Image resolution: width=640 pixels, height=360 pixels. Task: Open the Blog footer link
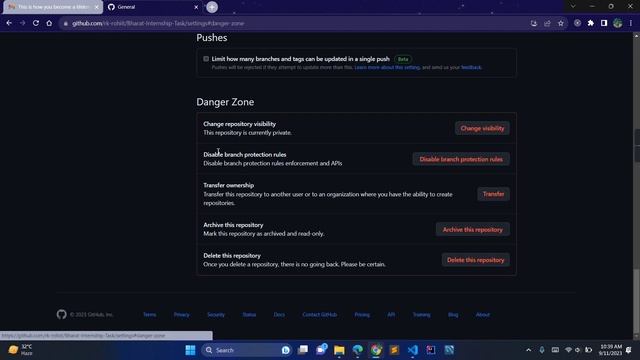point(453,314)
